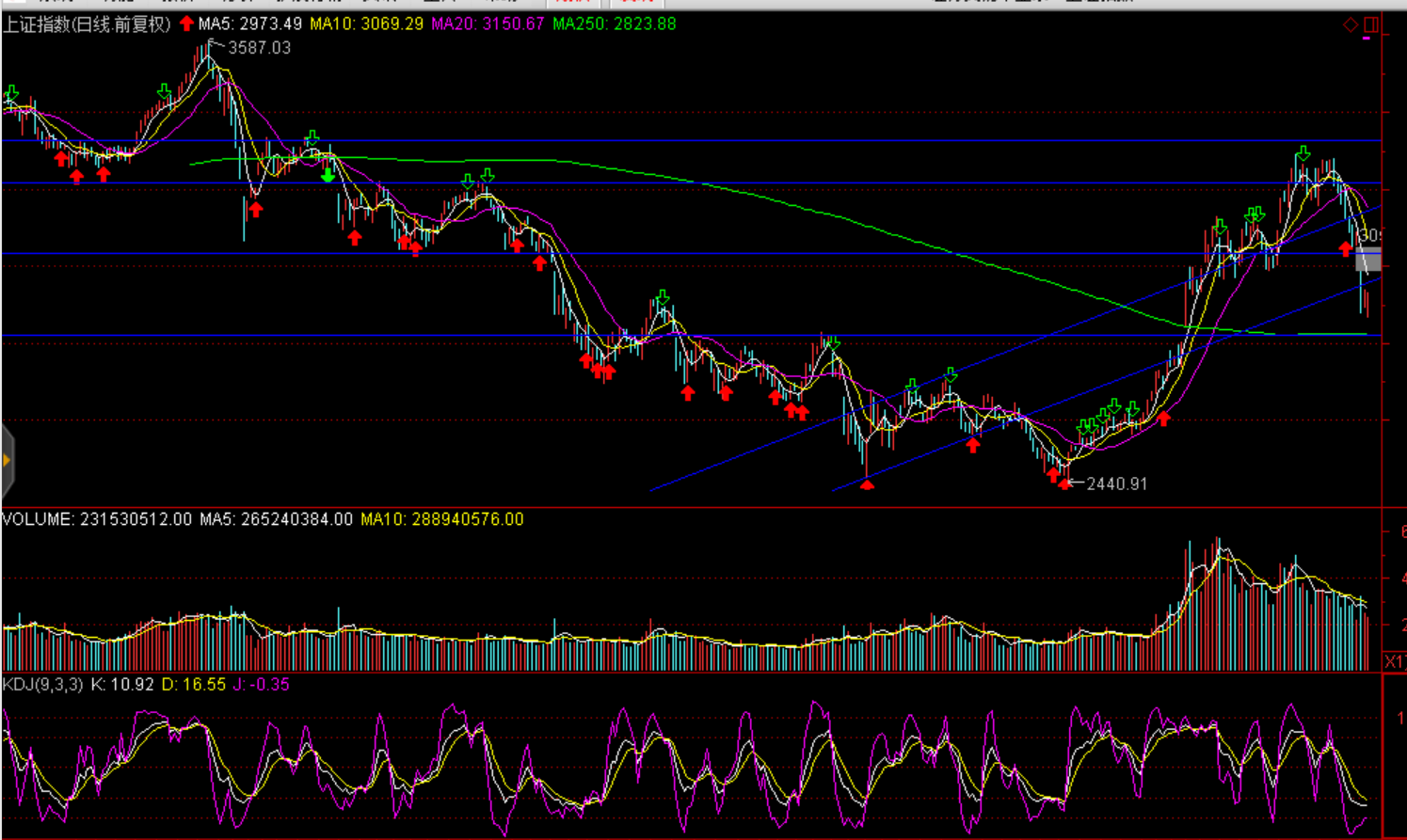Image resolution: width=1407 pixels, height=840 pixels.
Task: Click the gray current price tag on right axis
Action: (1368, 260)
